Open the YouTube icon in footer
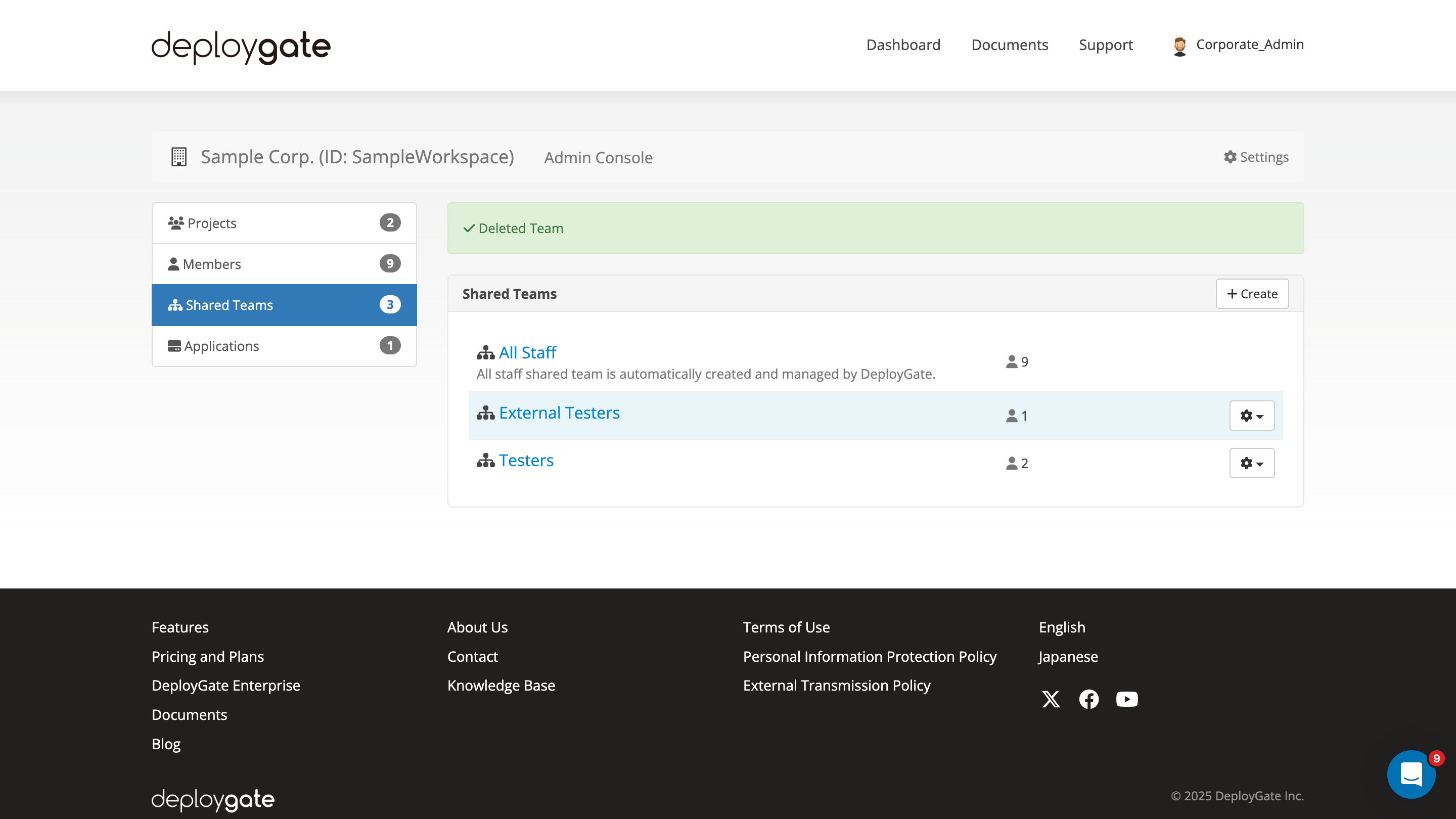Screen dimensions: 1456x819 point(1126,699)
